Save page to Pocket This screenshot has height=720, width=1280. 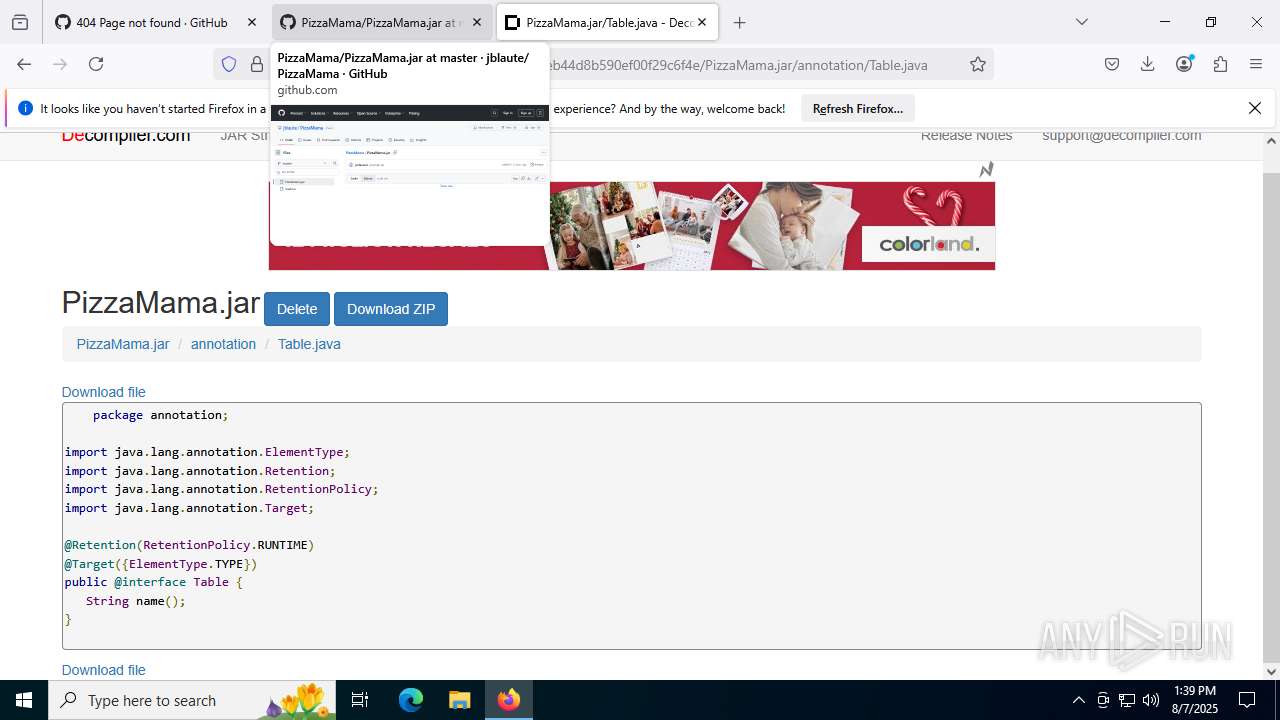coord(1112,64)
